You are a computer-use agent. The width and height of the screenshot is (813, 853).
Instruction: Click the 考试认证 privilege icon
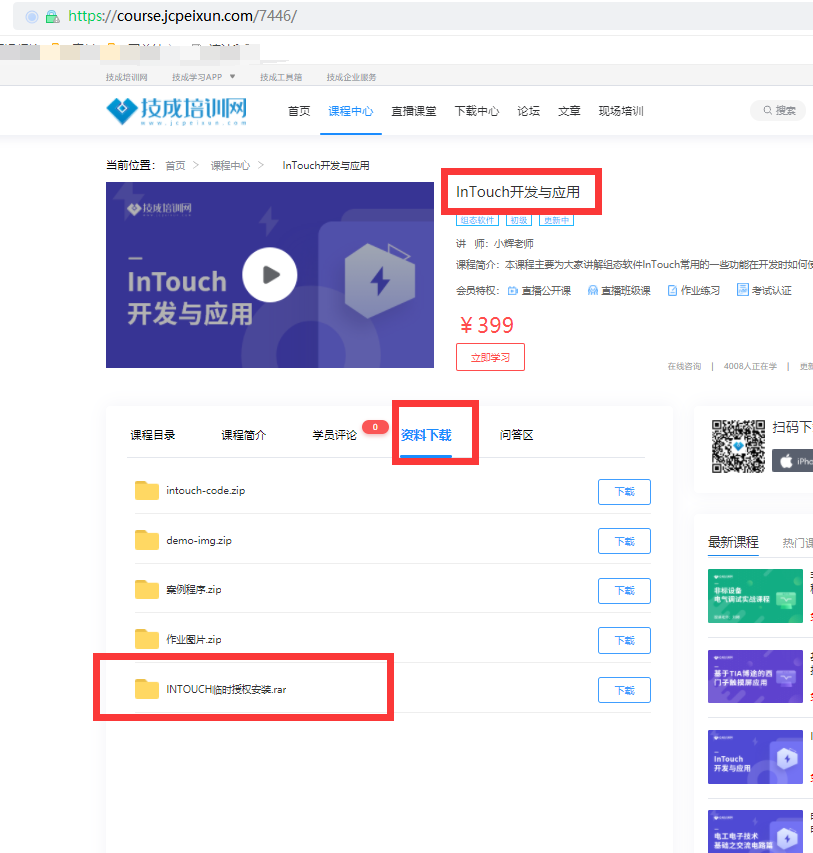pos(742,289)
